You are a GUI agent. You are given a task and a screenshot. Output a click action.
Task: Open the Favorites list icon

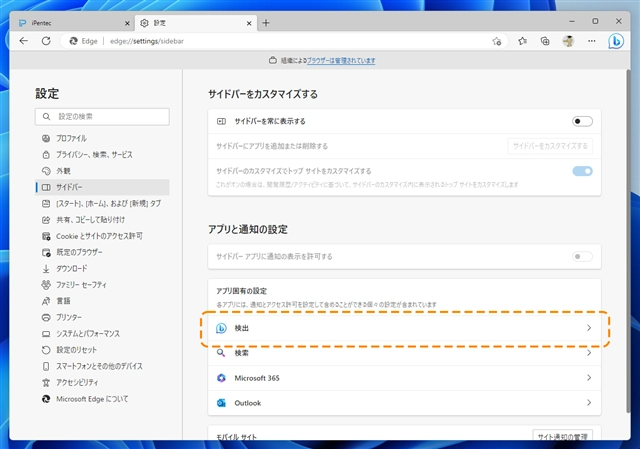(x=522, y=41)
